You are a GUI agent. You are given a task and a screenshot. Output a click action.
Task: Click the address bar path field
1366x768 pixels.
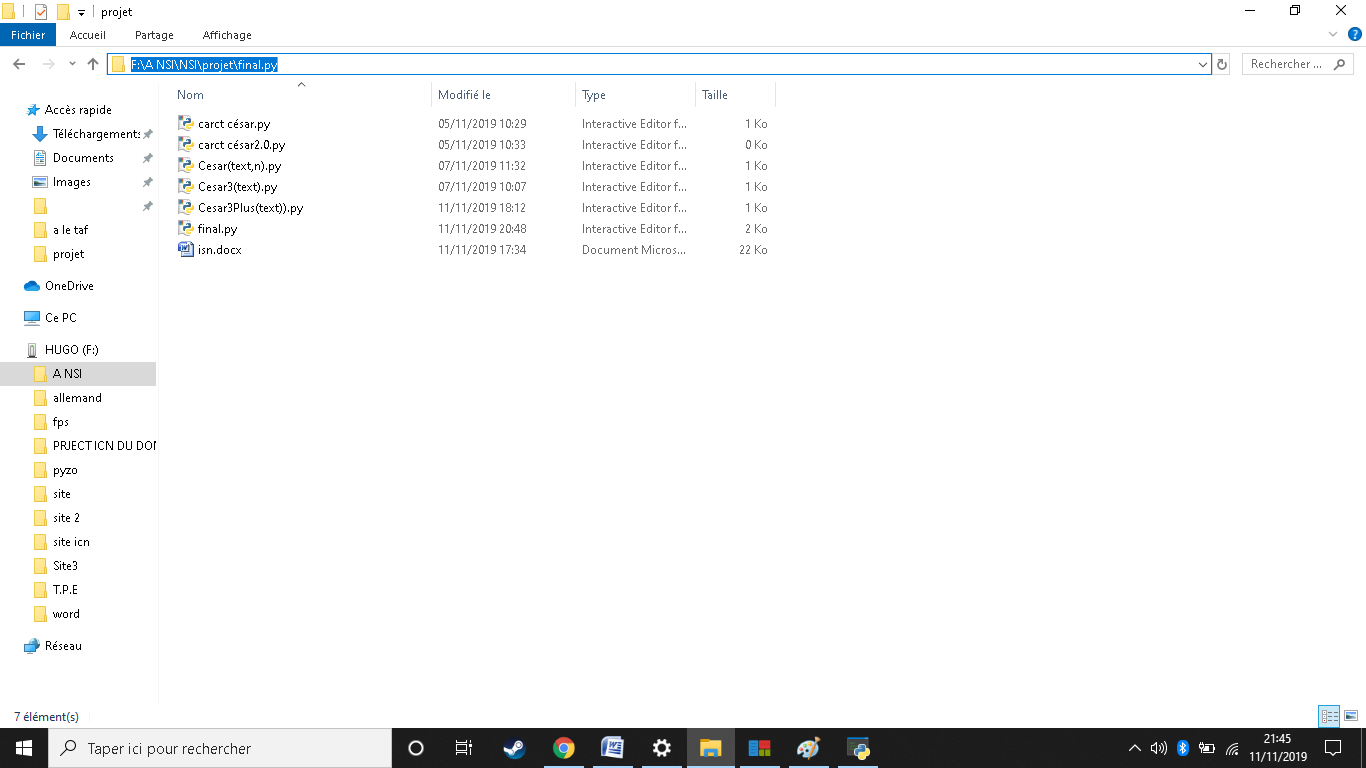659,64
